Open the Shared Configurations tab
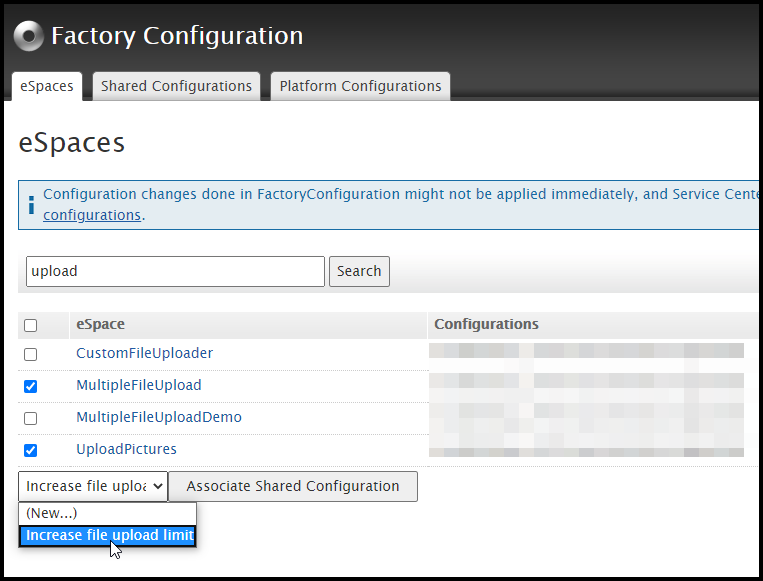 (x=176, y=86)
